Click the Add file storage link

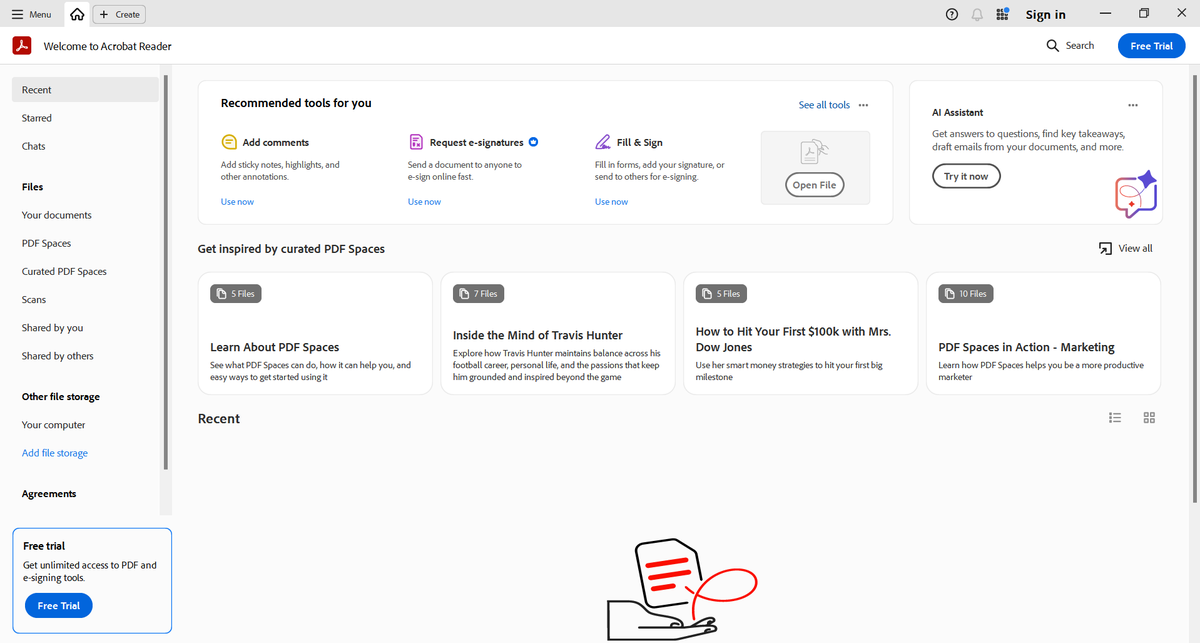[55, 453]
